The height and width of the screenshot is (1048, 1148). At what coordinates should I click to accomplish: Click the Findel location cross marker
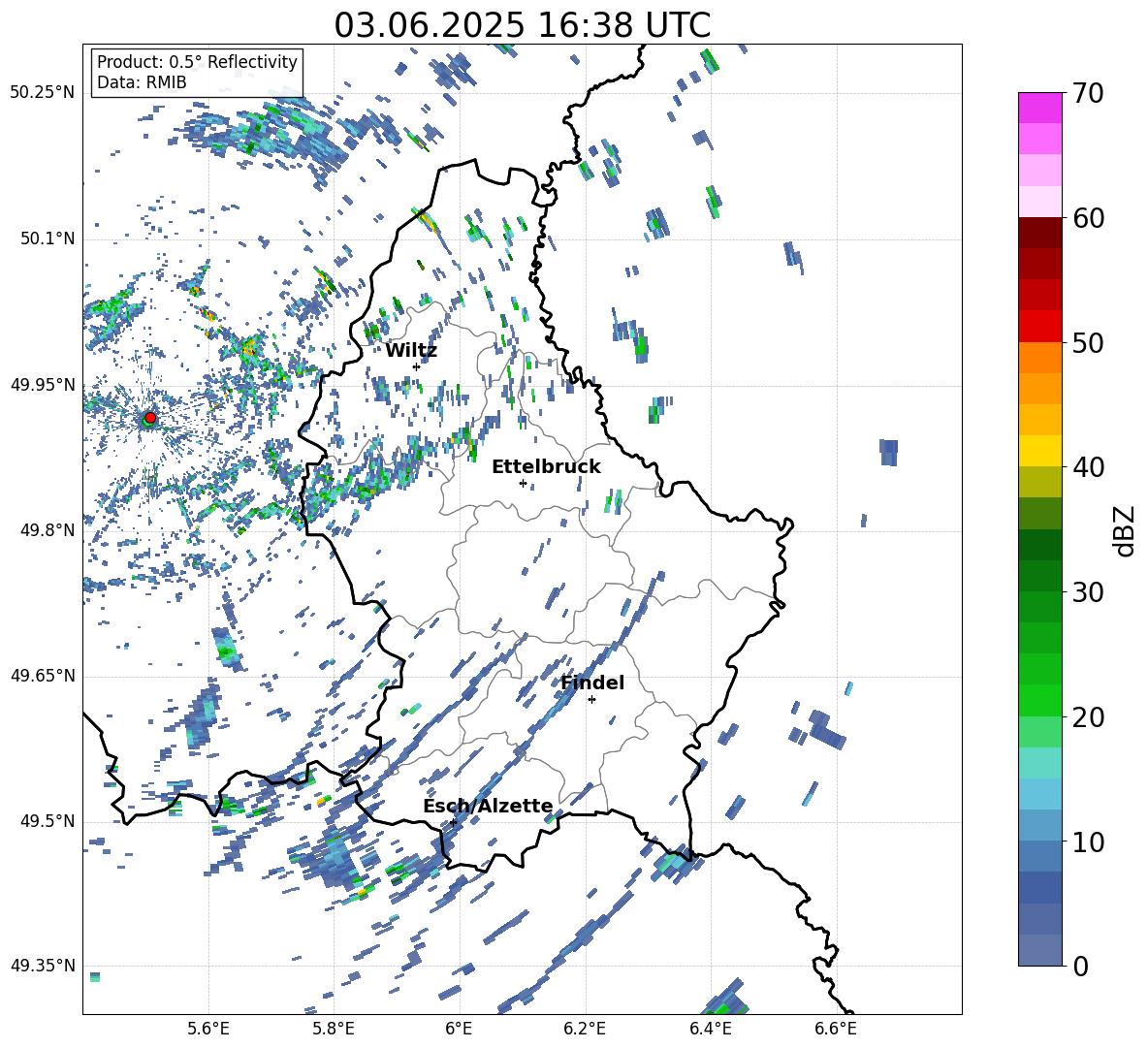click(591, 700)
